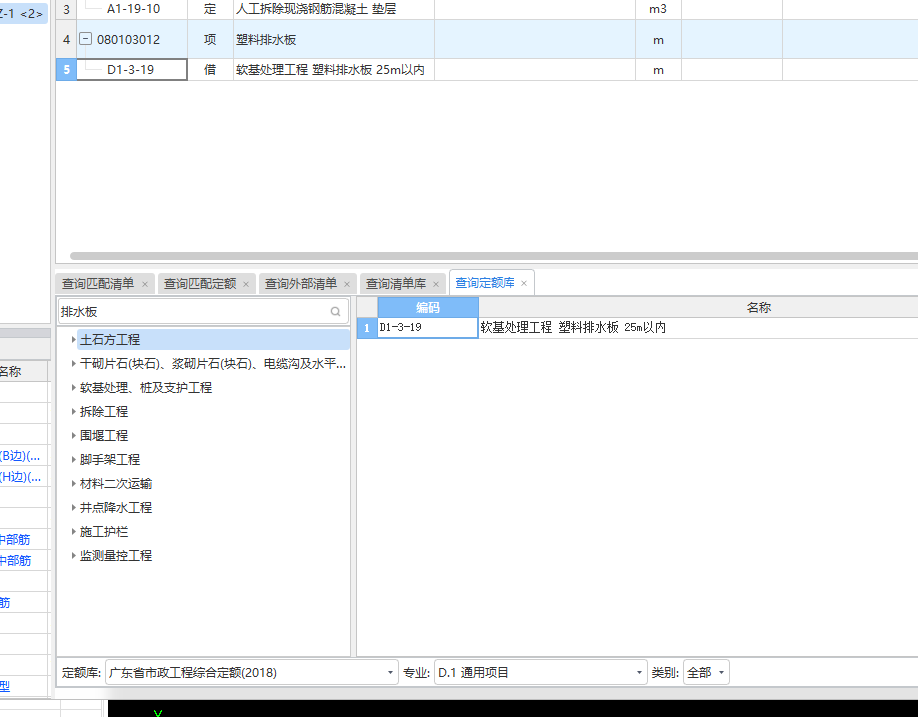Close the 查询外部清单 tab
This screenshot has height=717, width=918.
coord(347,284)
